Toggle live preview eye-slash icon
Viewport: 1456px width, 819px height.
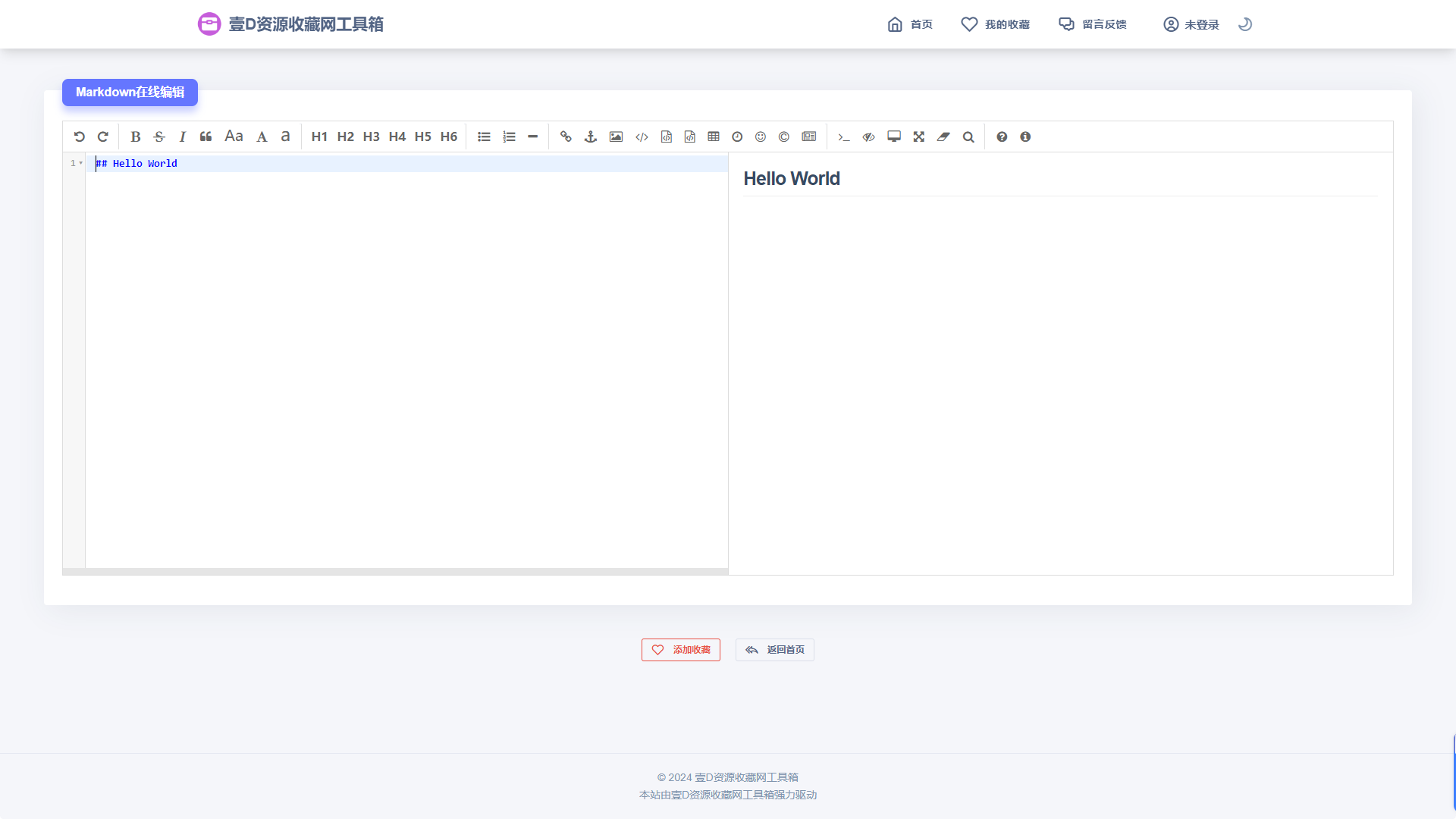coord(869,136)
